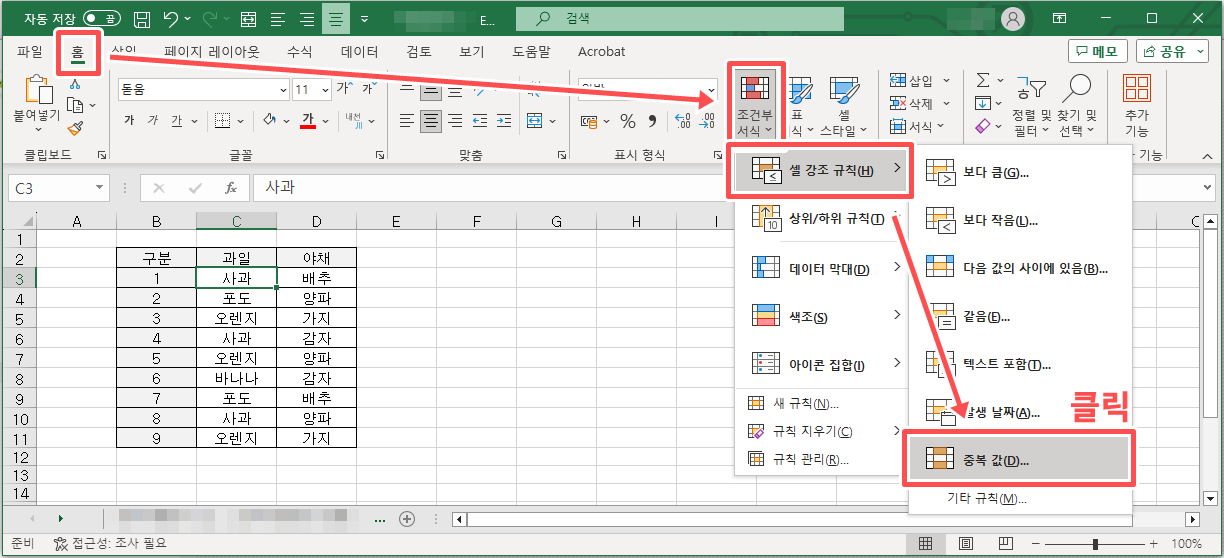This screenshot has height=558, width=1224.
Task: Open the 색조(S) submenu
Action: [x=822, y=317]
